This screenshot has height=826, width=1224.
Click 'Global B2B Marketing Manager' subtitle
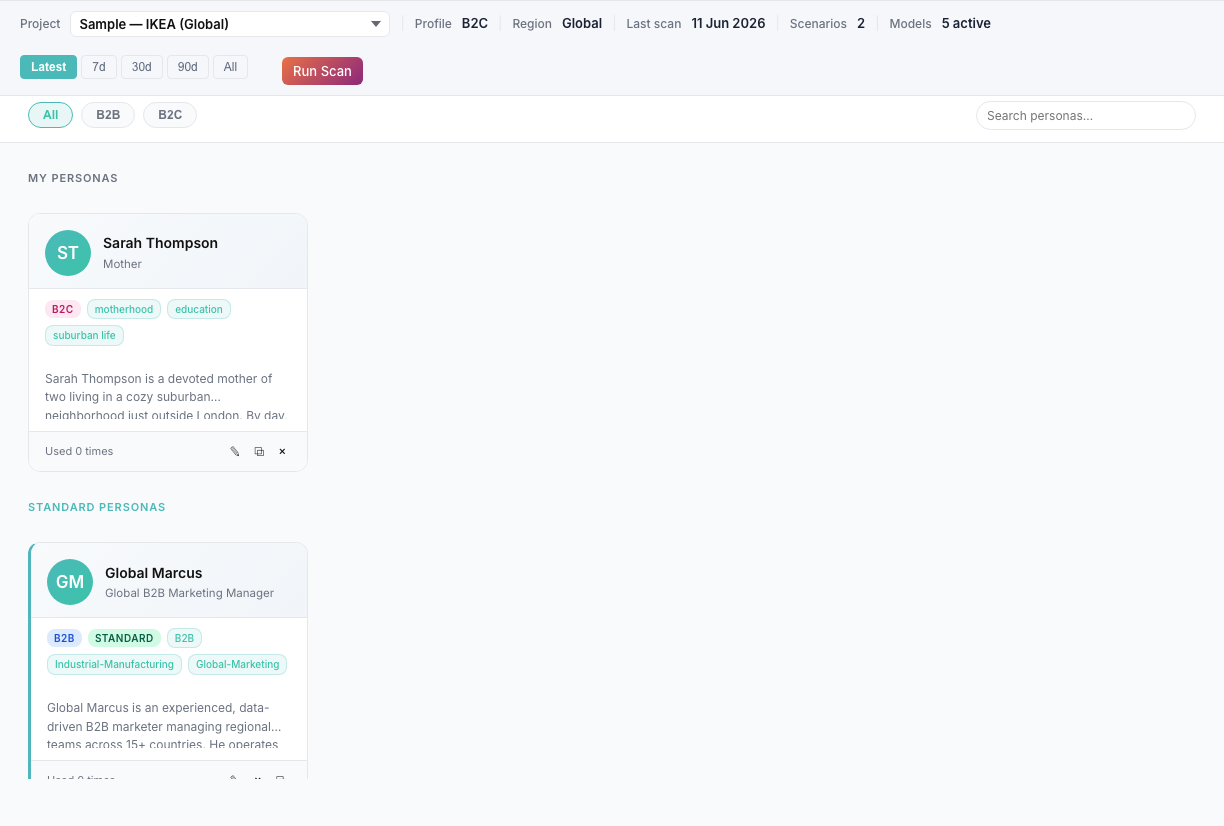click(x=189, y=593)
